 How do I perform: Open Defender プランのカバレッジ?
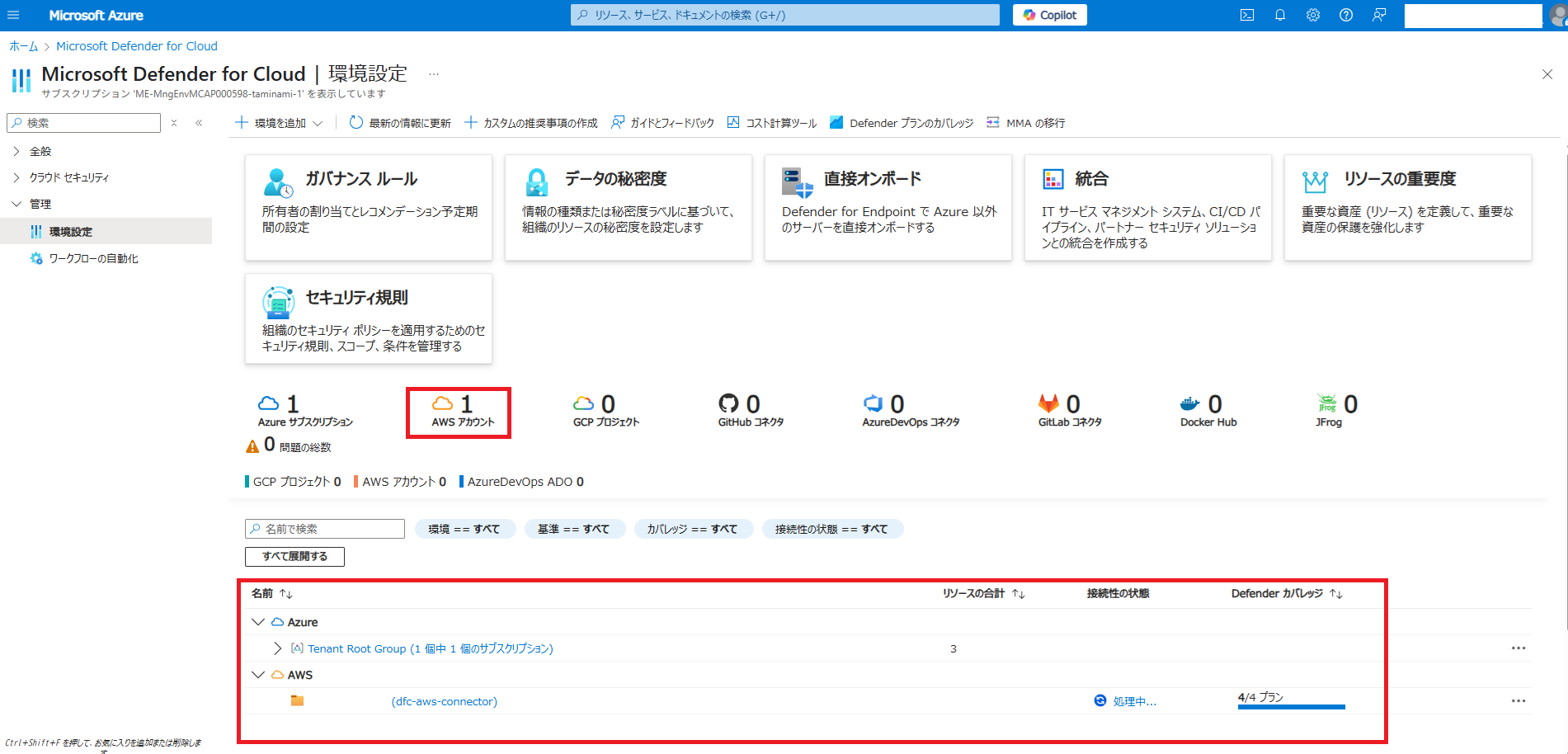[x=902, y=123]
